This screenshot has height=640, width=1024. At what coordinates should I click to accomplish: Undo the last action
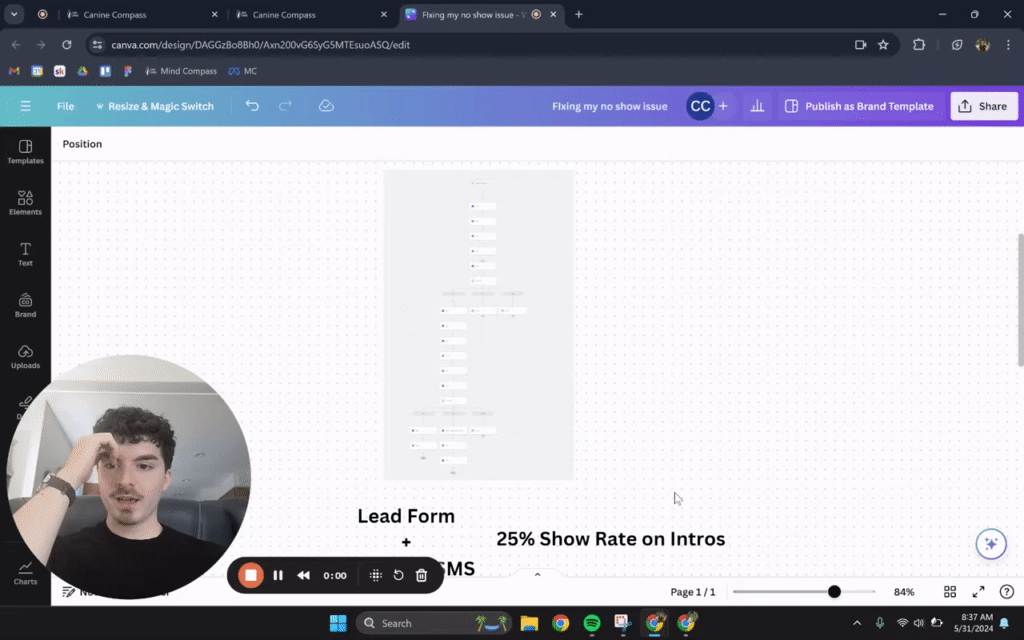[252, 105]
